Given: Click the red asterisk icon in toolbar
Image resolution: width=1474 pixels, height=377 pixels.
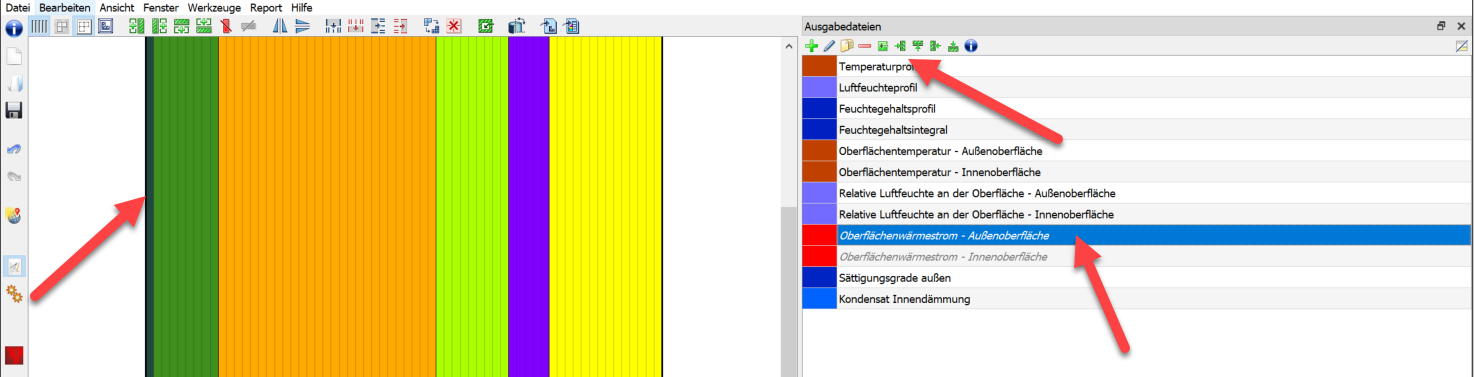Looking at the screenshot, I should 454,27.
